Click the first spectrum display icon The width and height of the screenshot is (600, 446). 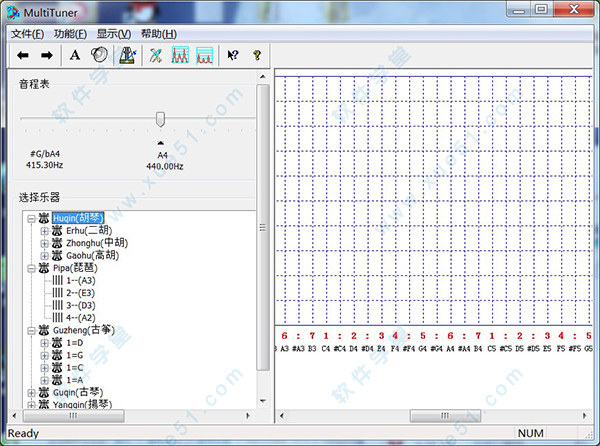[x=180, y=55]
